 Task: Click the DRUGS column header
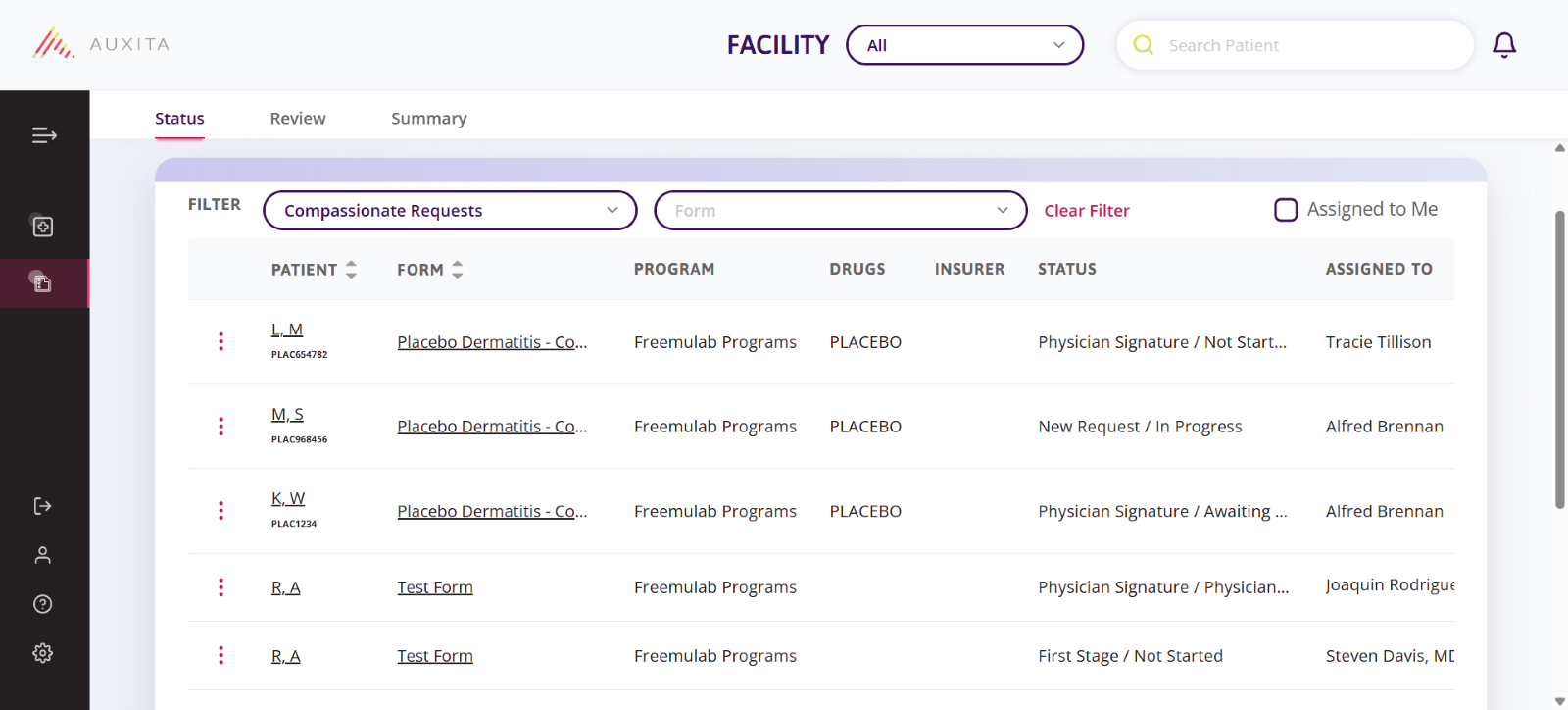click(x=857, y=269)
